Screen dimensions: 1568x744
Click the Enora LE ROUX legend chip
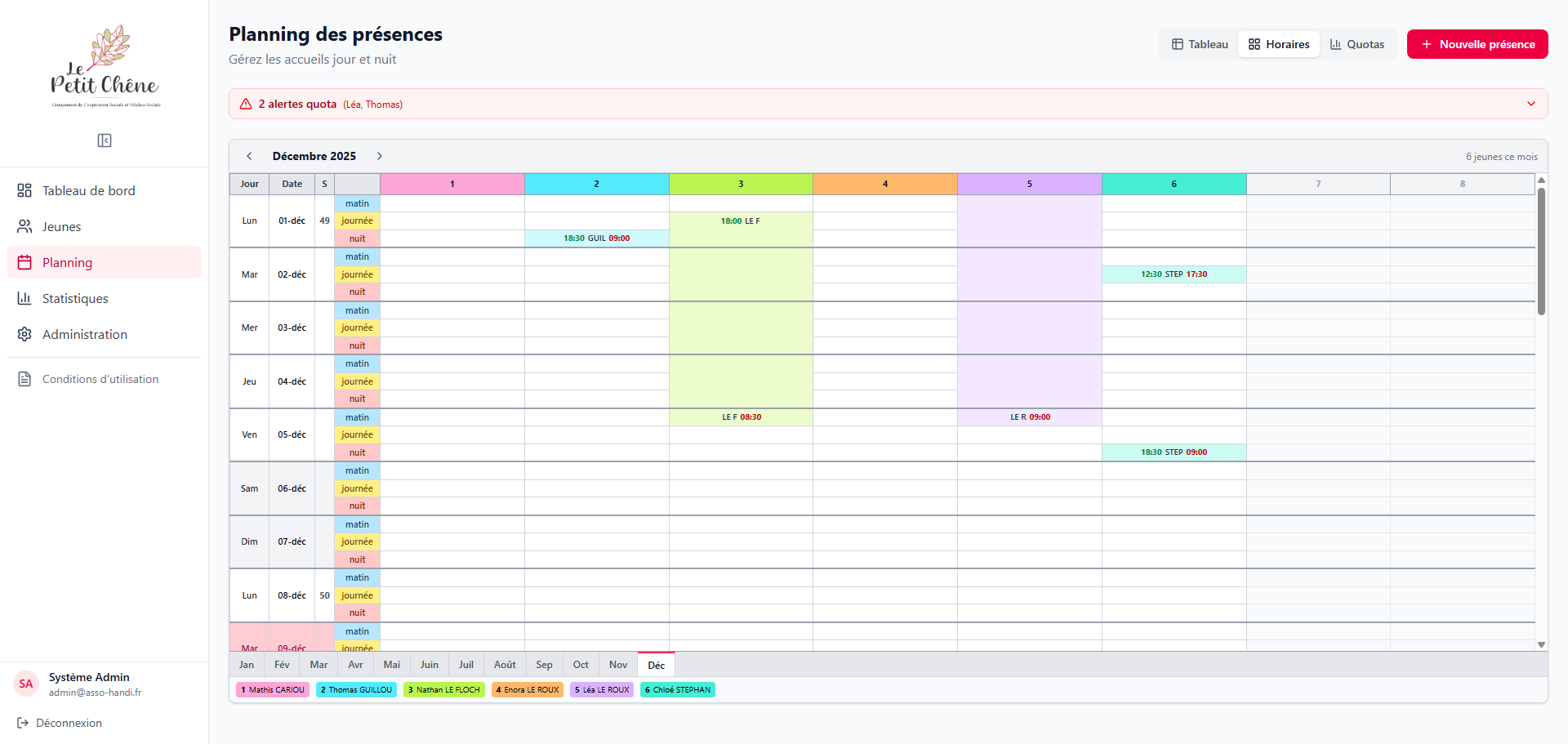click(528, 690)
